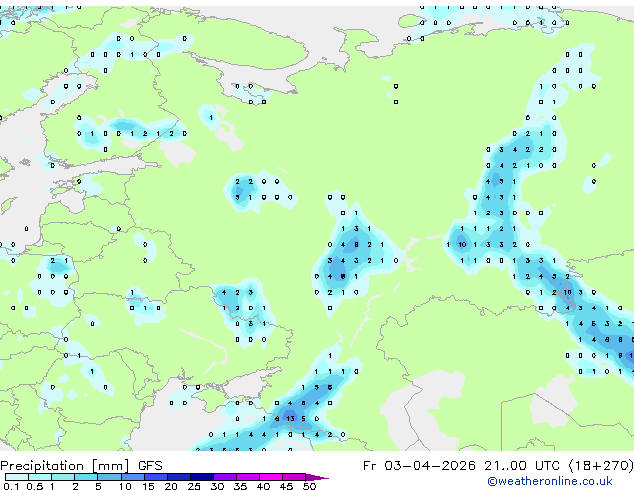Viewport: 634px width, 490px height.
Task: Click the 25–30 mm navy legend swatch
Action: click(x=202, y=477)
